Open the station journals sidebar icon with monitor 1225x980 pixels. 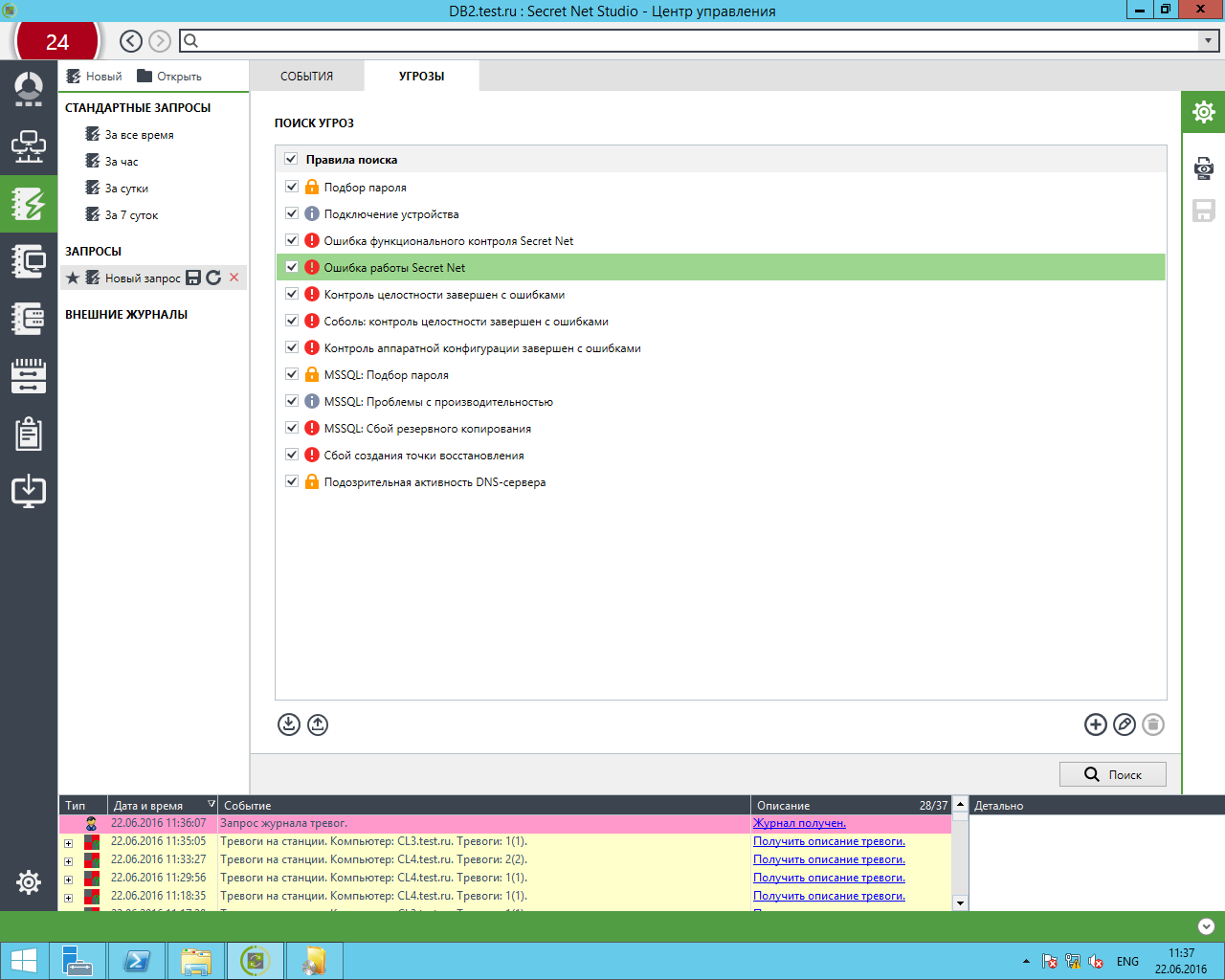[x=29, y=260]
